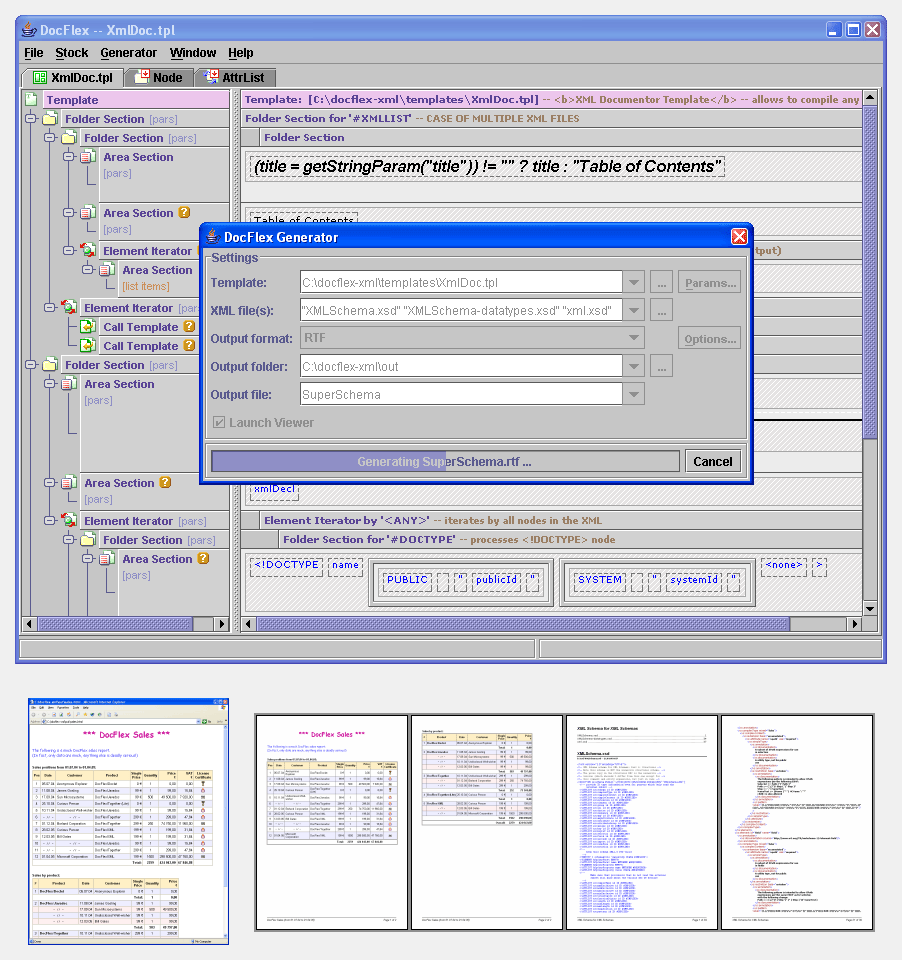Collapse the first Area Section node
The image size is (902, 960).
pyautogui.click(x=69, y=157)
